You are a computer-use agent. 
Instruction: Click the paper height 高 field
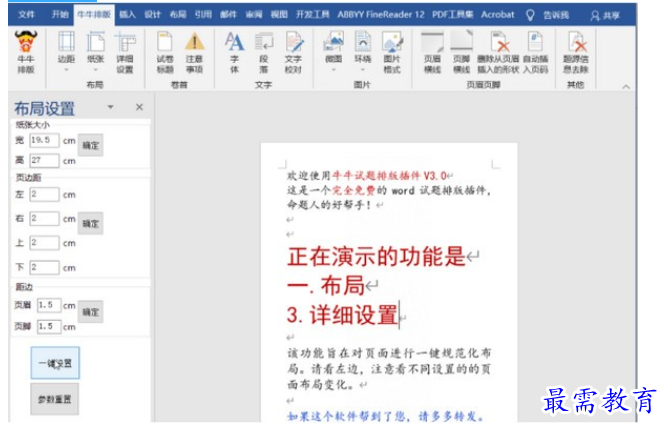(x=44, y=160)
